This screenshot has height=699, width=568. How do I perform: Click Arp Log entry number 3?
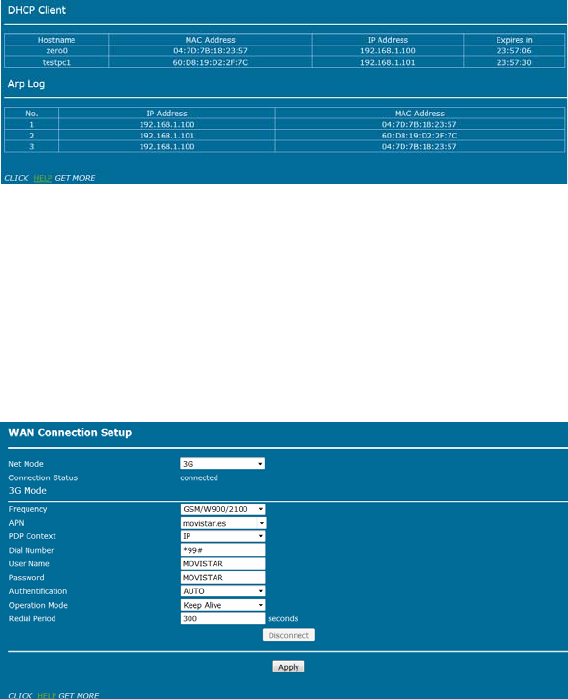click(284, 147)
